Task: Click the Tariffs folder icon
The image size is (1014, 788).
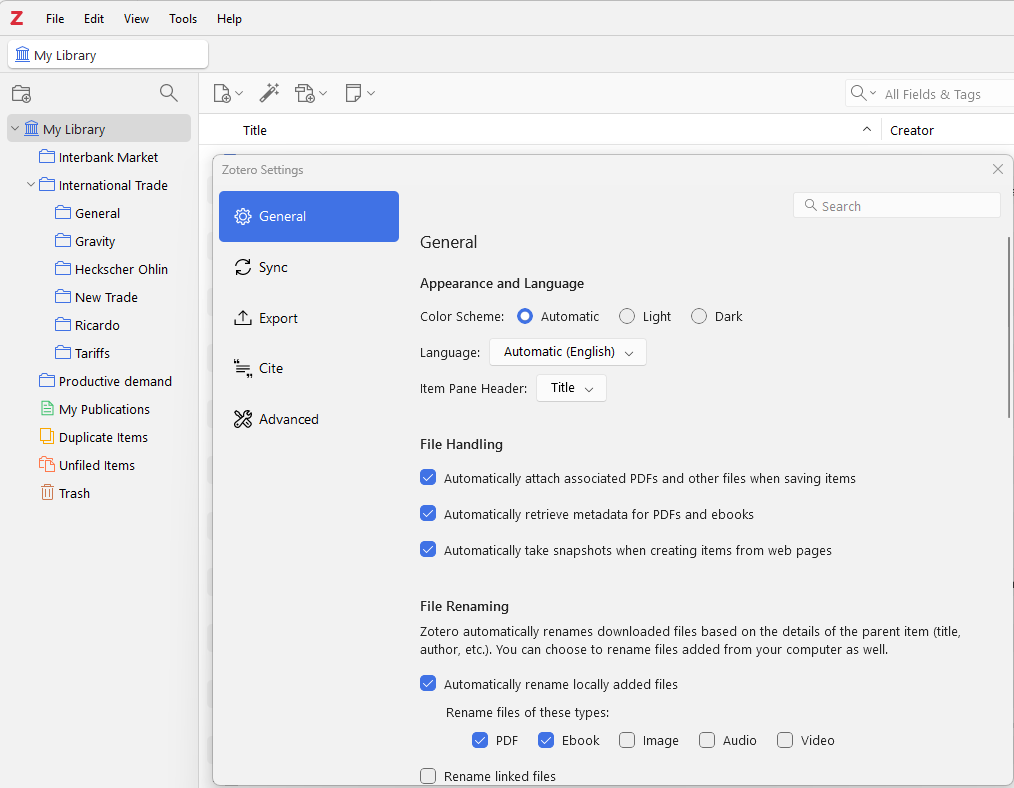Action: coord(63,352)
